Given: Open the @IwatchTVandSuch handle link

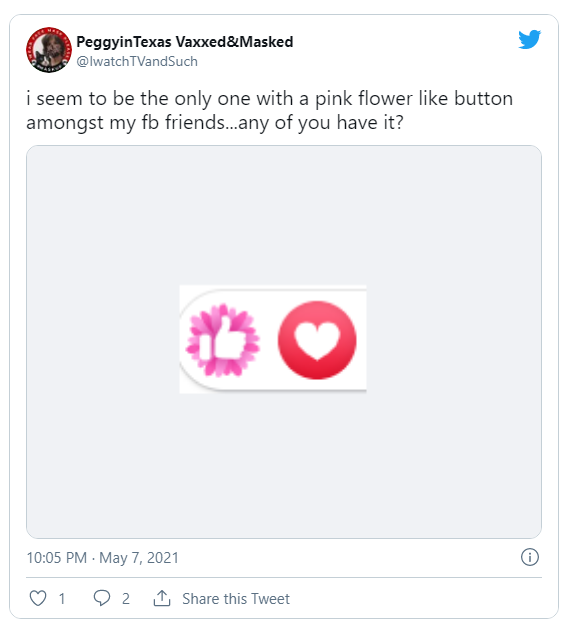Looking at the screenshot, I should (137, 61).
